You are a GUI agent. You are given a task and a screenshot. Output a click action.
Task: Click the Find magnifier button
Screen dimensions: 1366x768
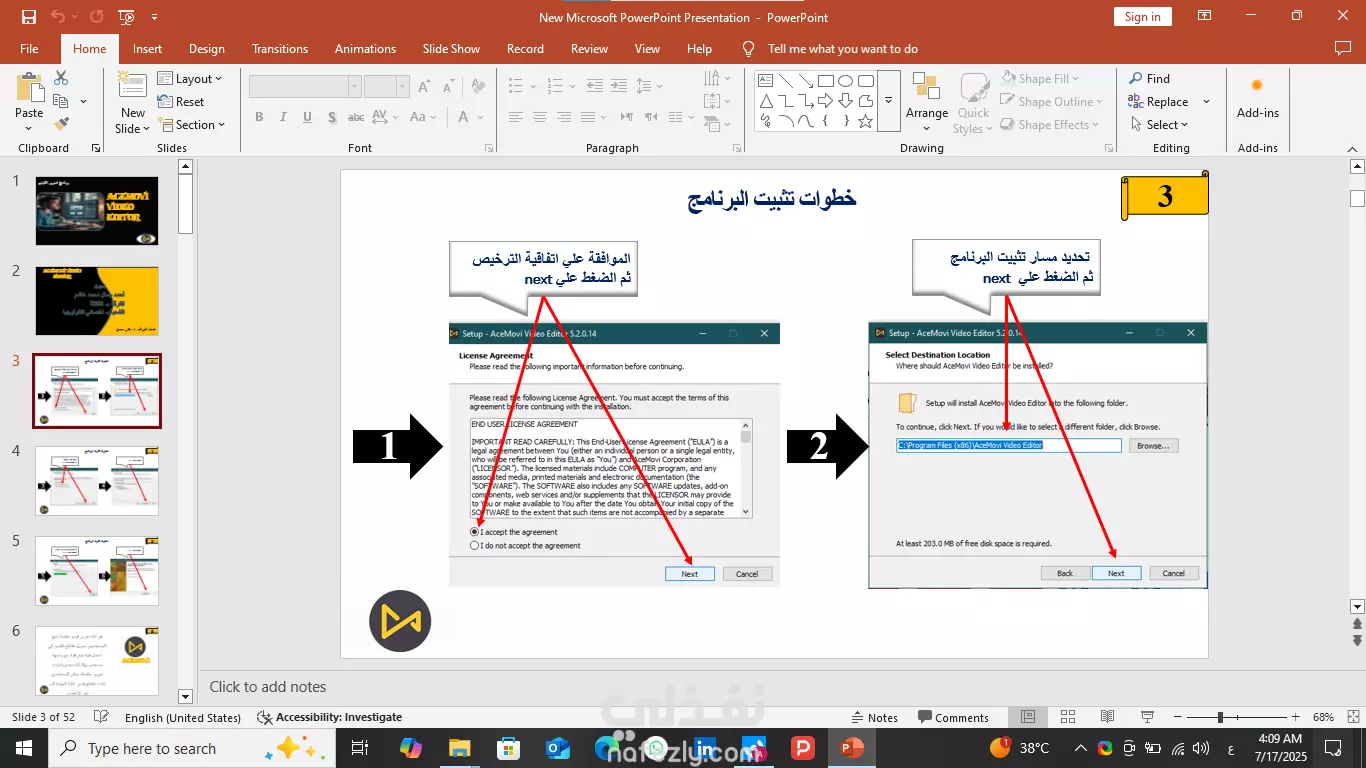[x=1149, y=79]
